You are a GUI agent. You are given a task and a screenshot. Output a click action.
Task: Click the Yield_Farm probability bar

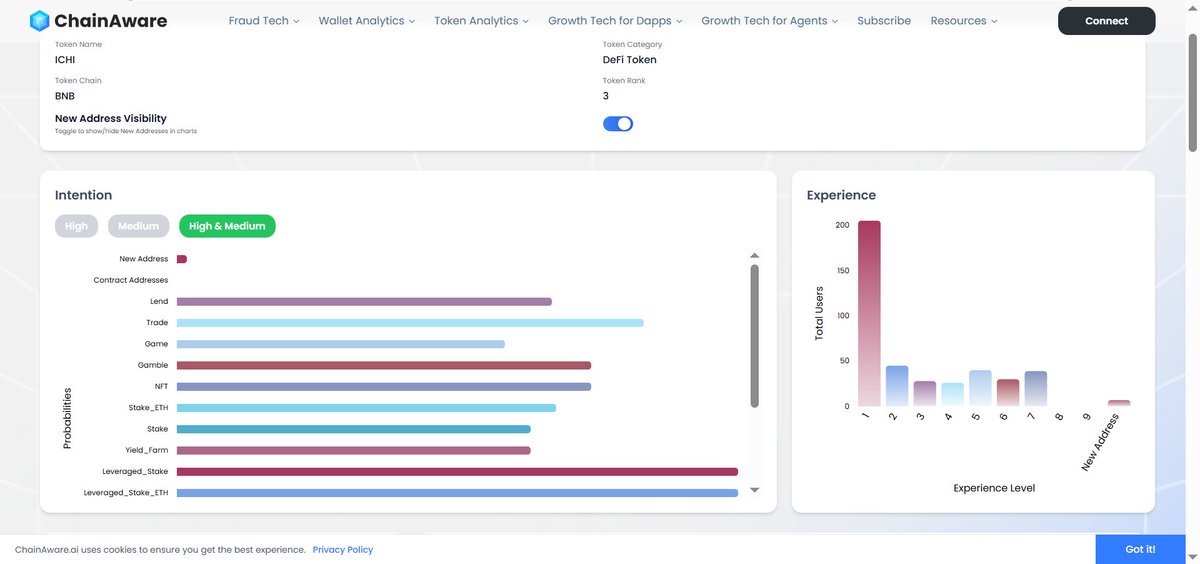354,451
